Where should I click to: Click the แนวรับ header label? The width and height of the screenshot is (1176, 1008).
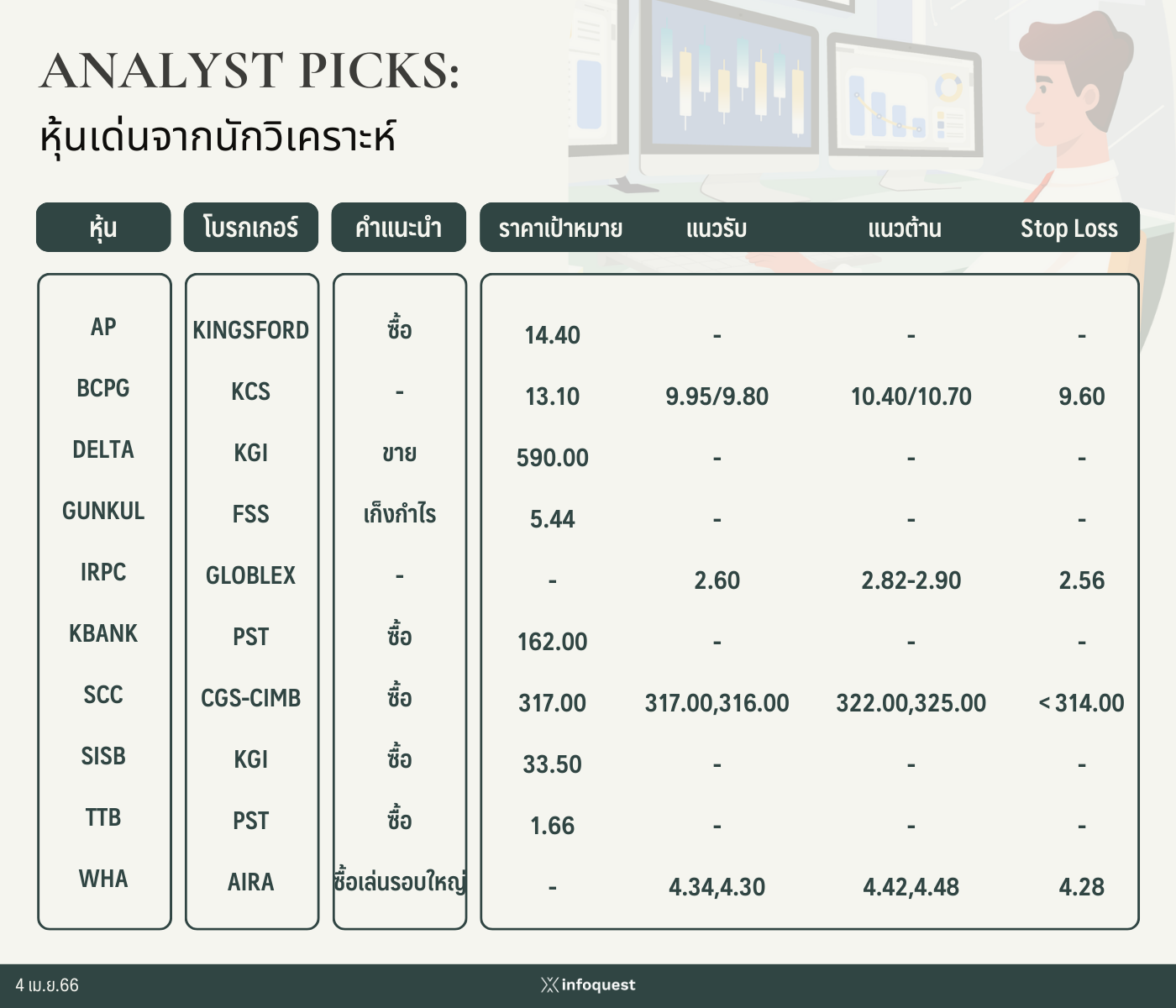pos(717,228)
